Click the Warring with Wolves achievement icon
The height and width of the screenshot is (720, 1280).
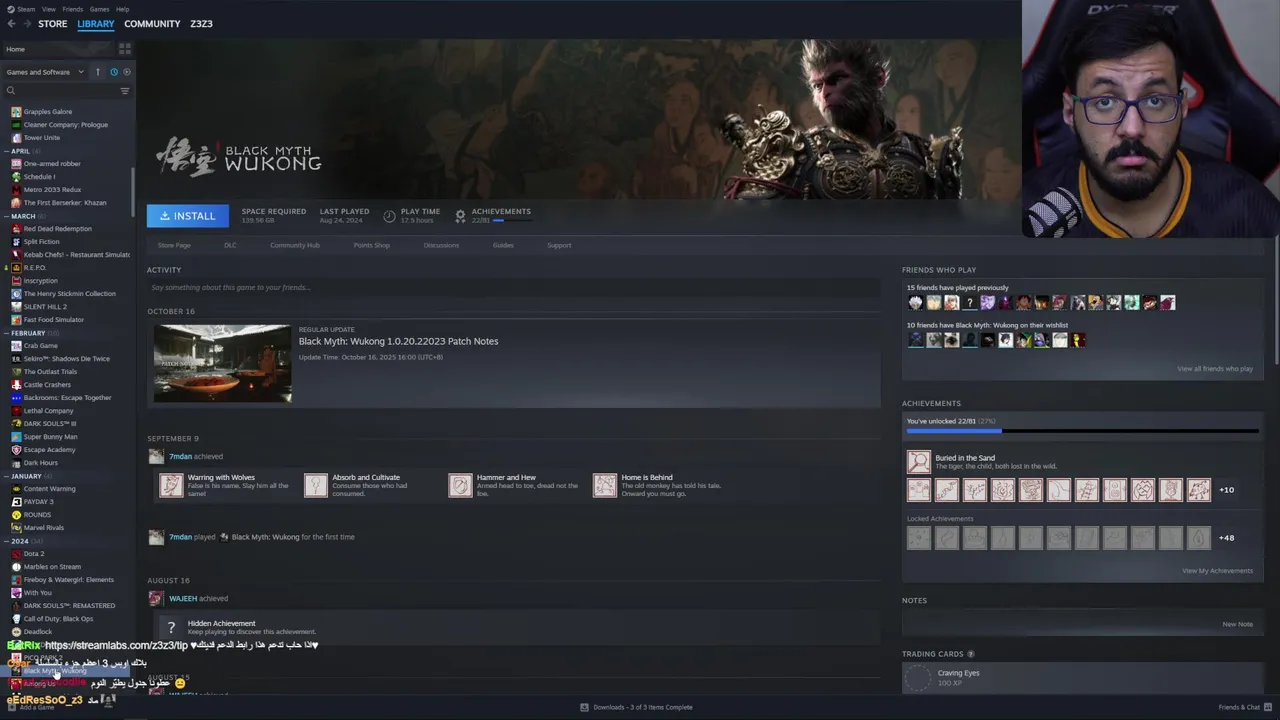point(172,485)
